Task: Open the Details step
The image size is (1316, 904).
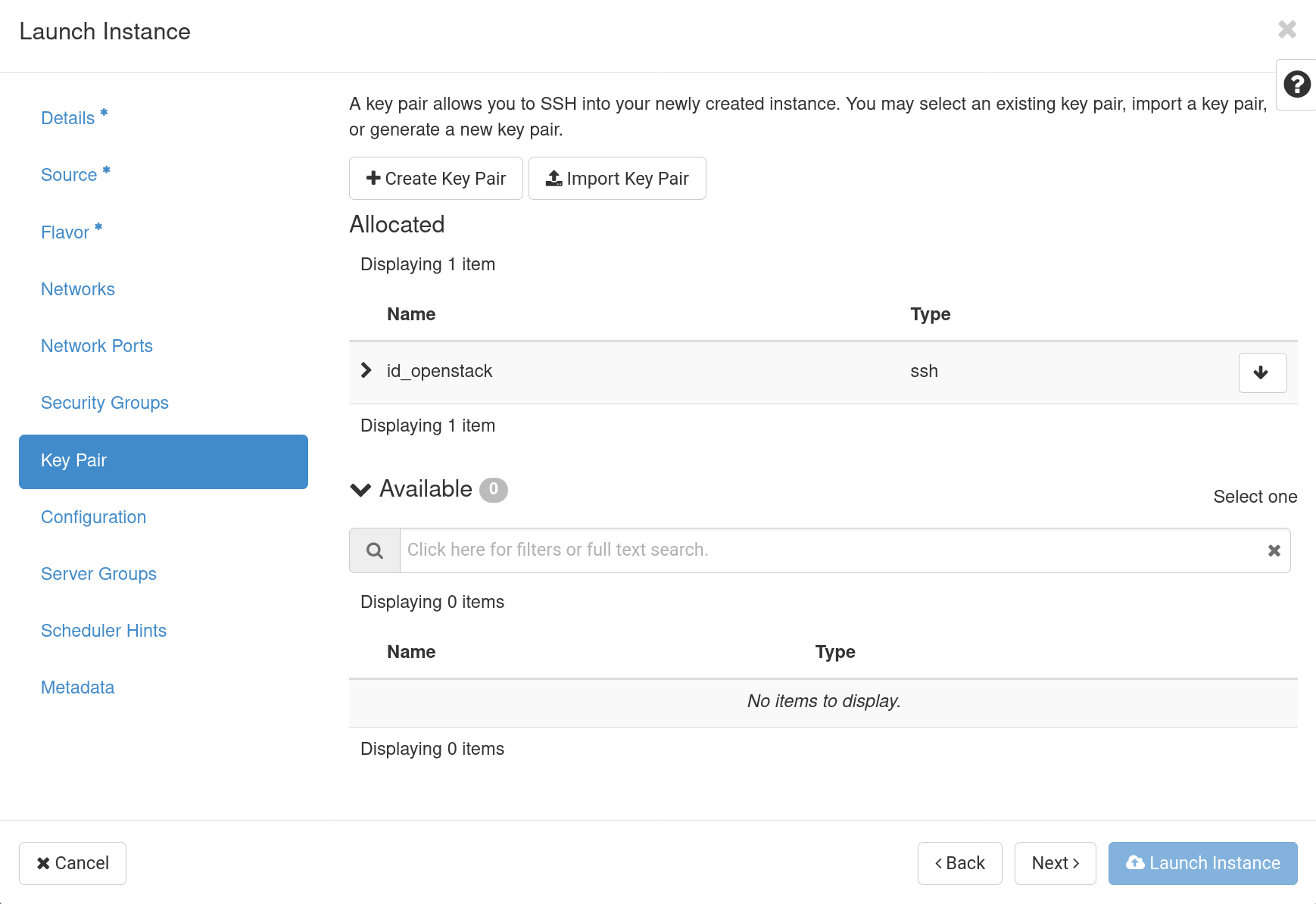Action: [67, 117]
